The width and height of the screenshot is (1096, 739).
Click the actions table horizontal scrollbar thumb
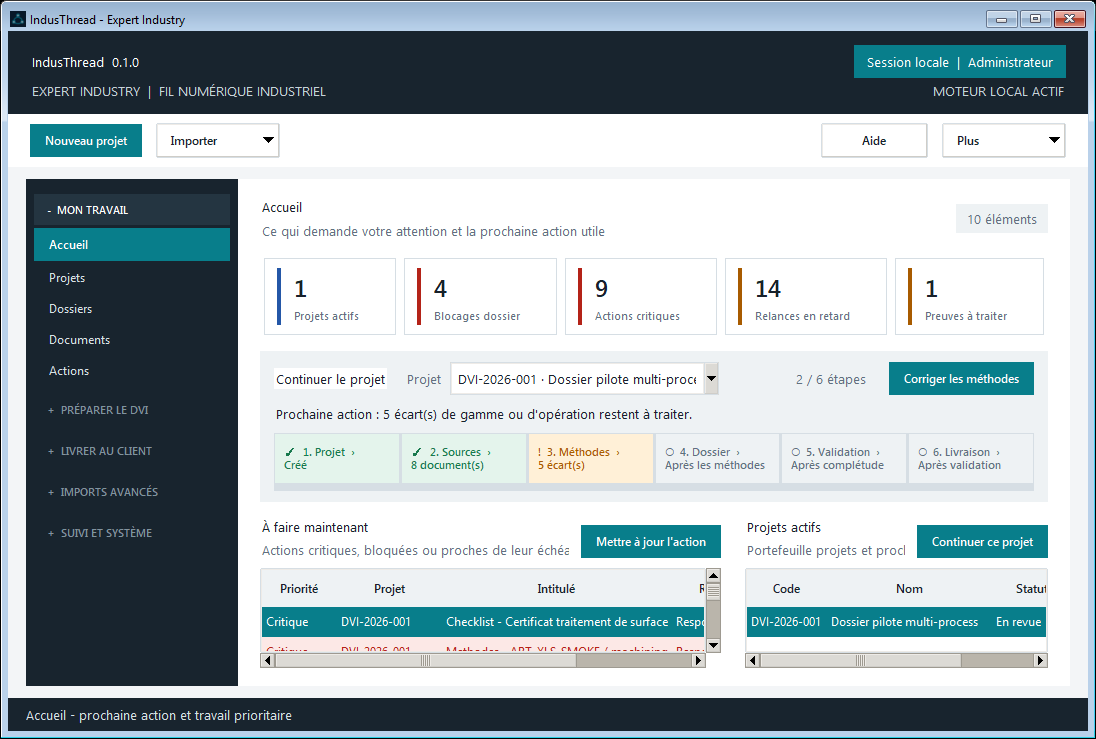426,660
